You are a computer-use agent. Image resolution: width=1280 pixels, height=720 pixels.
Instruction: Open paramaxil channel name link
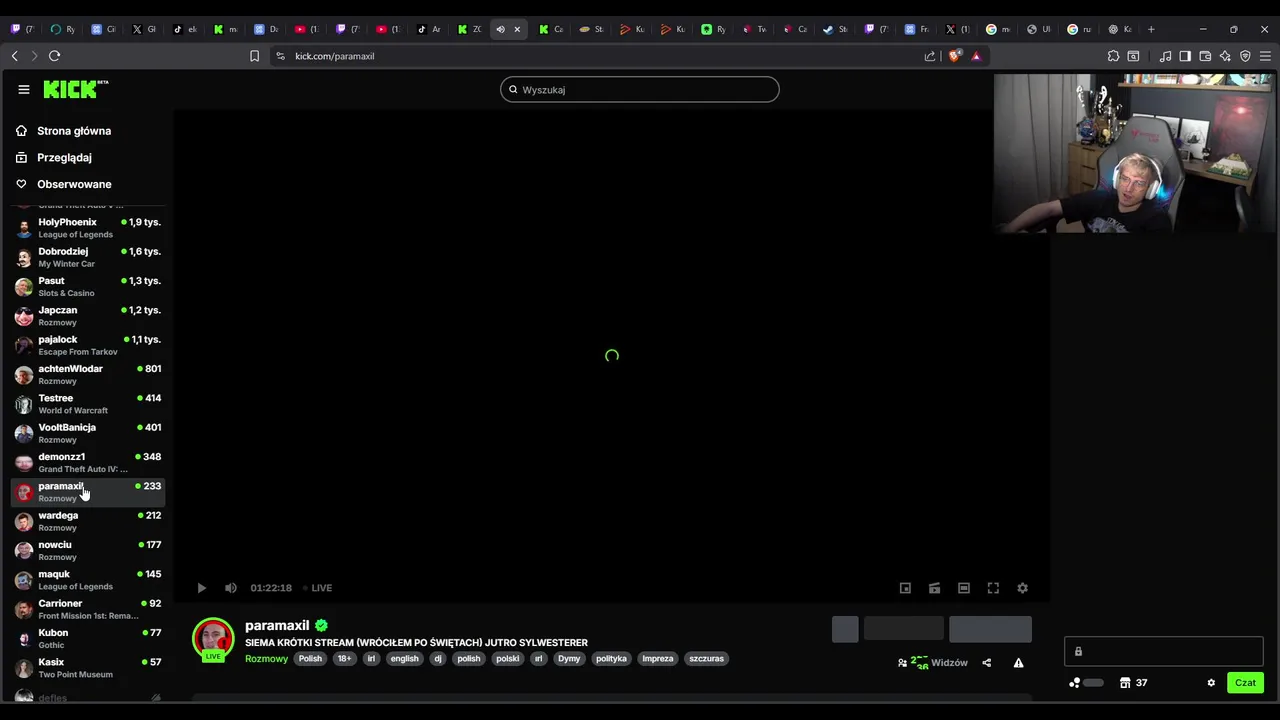click(277, 626)
